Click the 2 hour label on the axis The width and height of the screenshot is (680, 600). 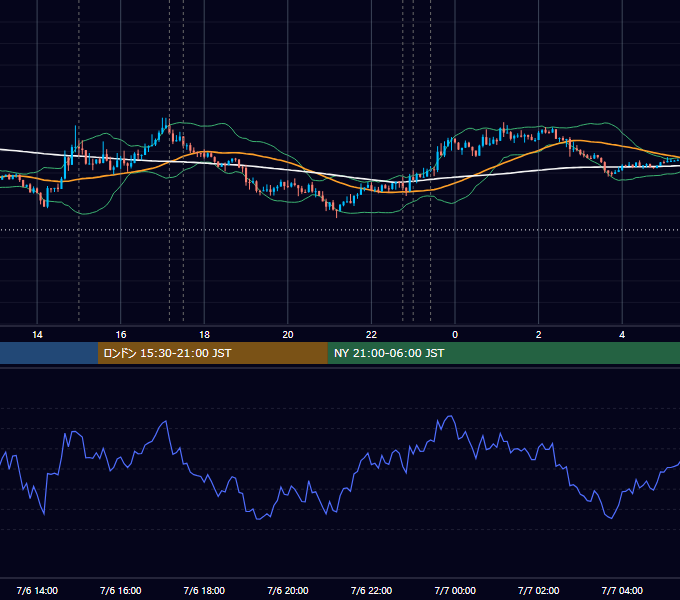coord(539,335)
